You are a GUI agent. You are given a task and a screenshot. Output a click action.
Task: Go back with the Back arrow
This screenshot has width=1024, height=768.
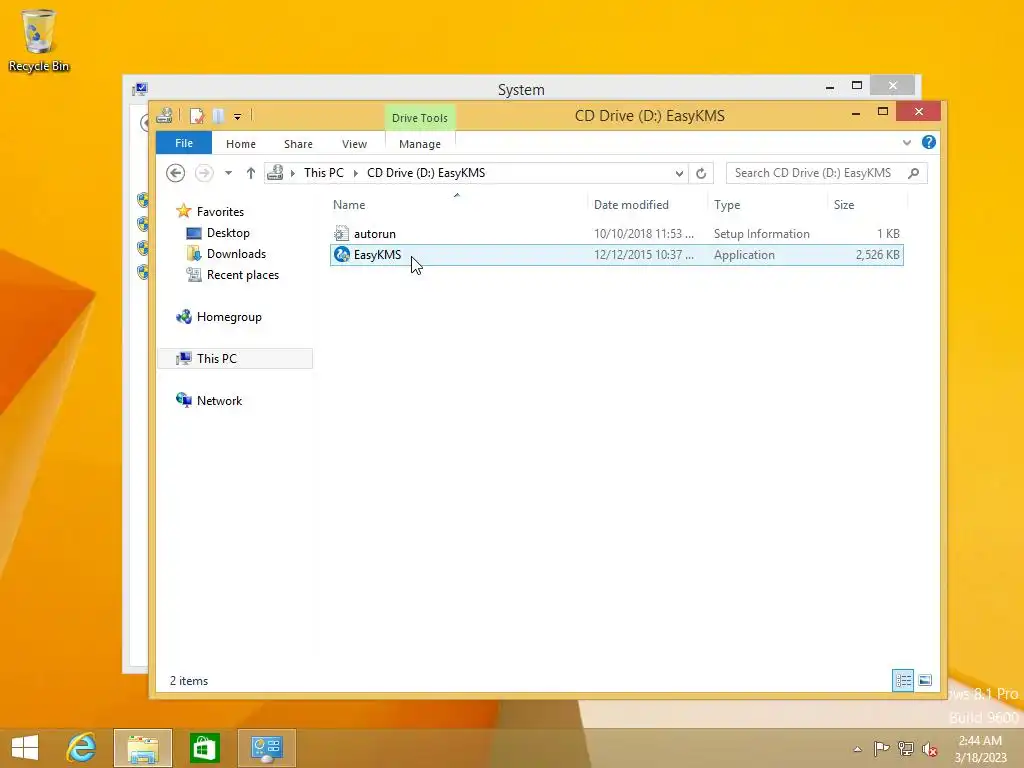click(176, 173)
